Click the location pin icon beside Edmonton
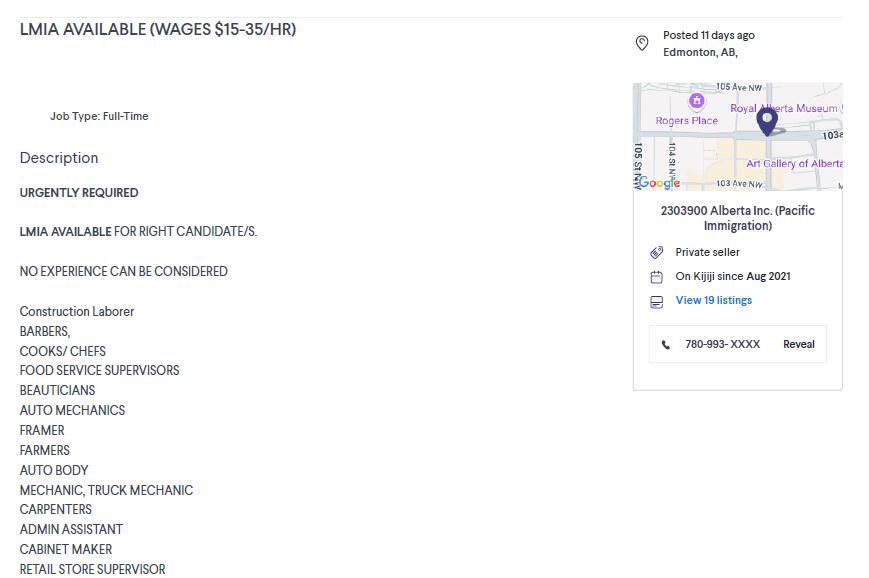This screenshot has width=869, height=578. tap(642, 43)
